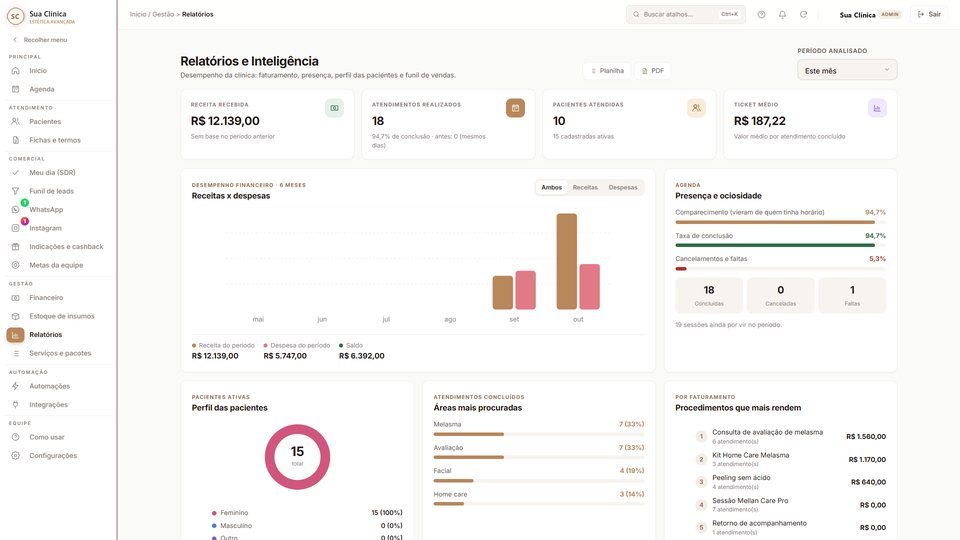Click the Sair logout button

929,14
